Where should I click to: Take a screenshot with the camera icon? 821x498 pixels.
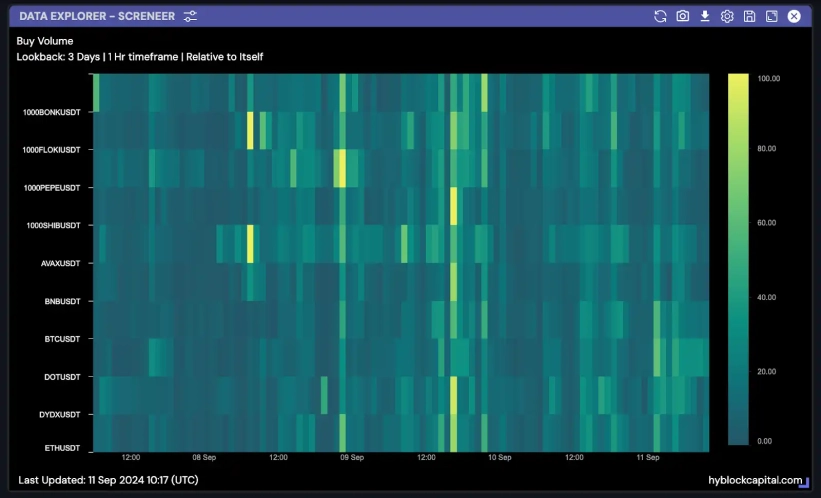coord(683,16)
